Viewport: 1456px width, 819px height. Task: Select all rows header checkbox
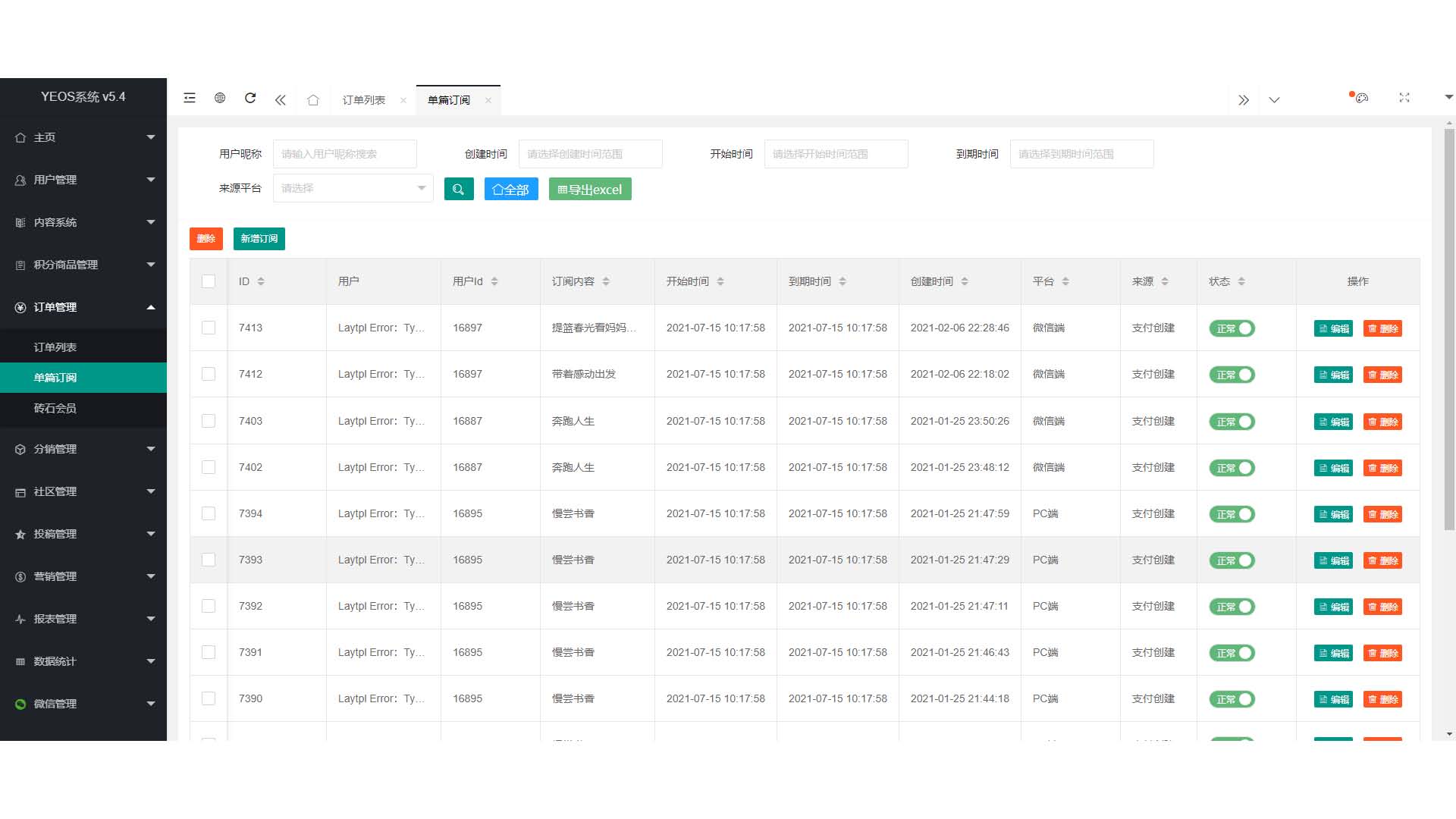pos(209,281)
